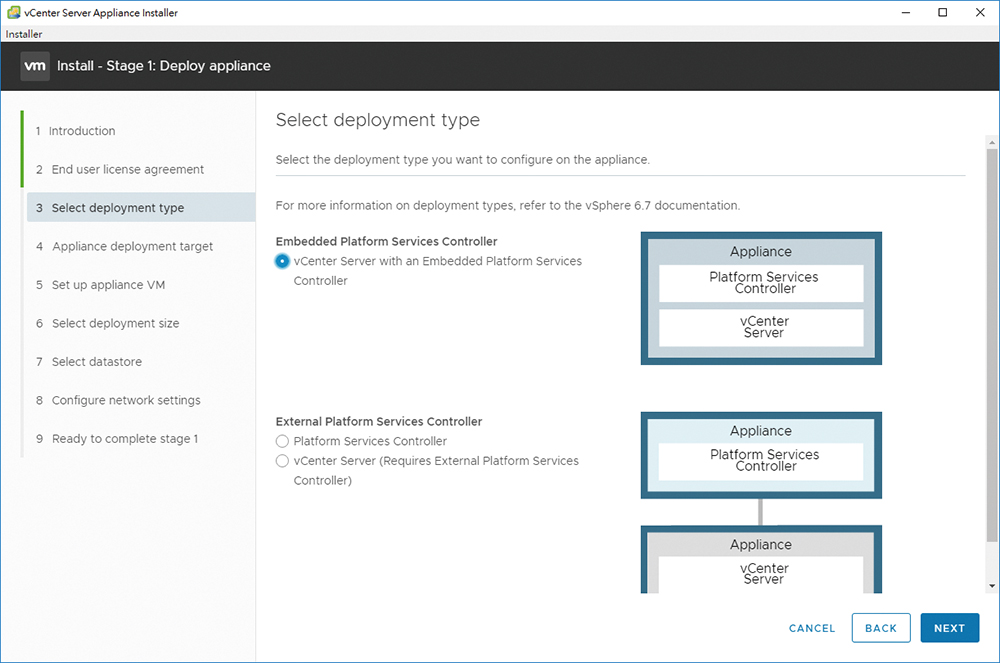Close the installer window
1000x663 pixels.
[980, 13]
